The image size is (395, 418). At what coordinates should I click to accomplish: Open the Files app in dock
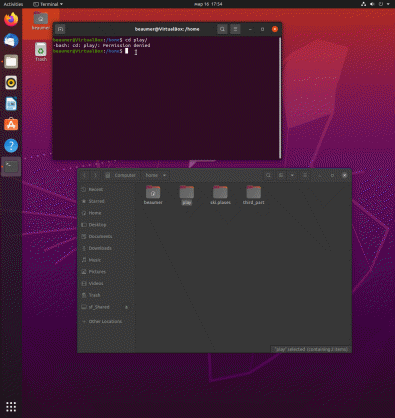click(11, 62)
